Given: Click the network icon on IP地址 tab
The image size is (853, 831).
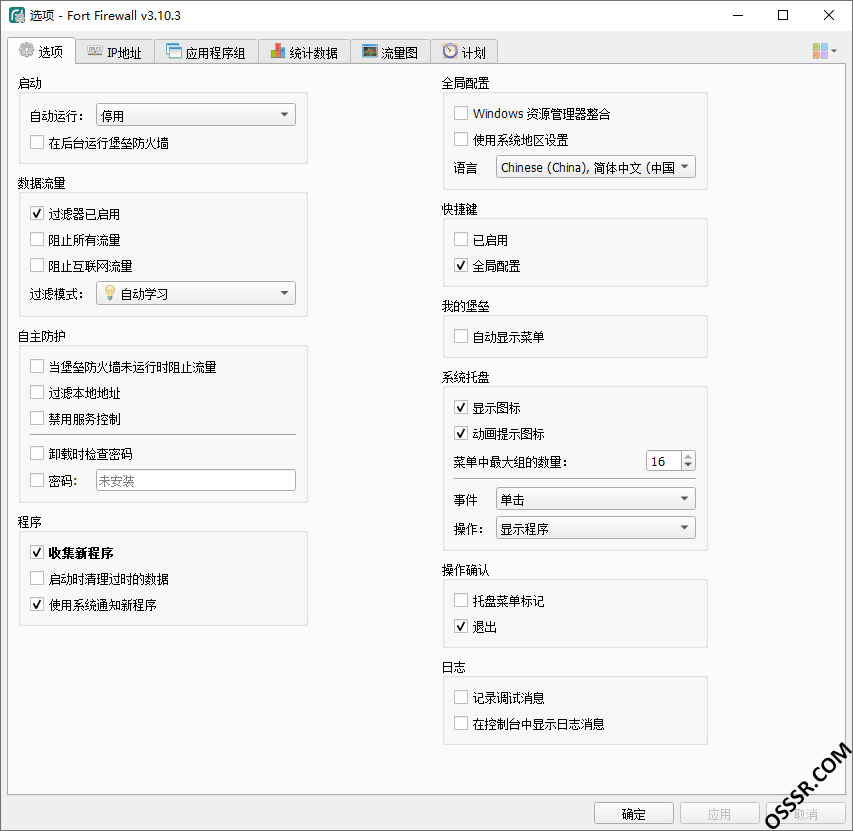Looking at the screenshot, I should coord(95,52).
